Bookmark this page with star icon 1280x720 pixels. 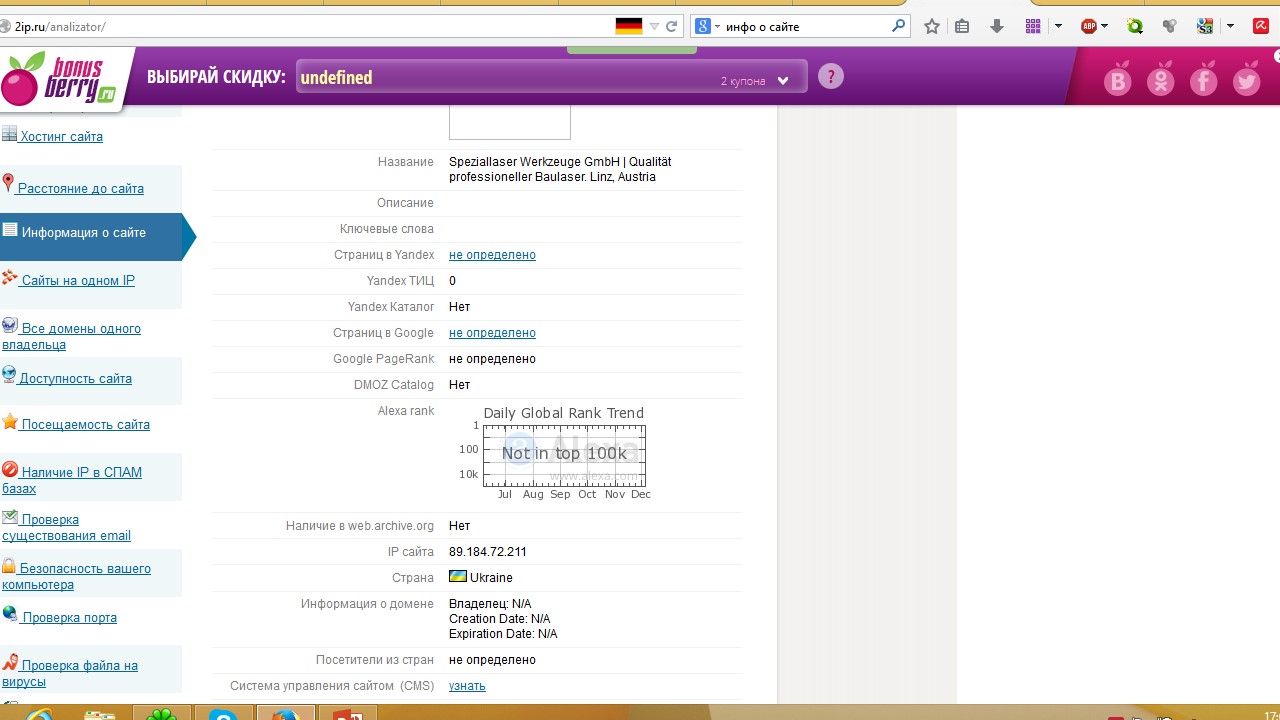pos(932,27)
